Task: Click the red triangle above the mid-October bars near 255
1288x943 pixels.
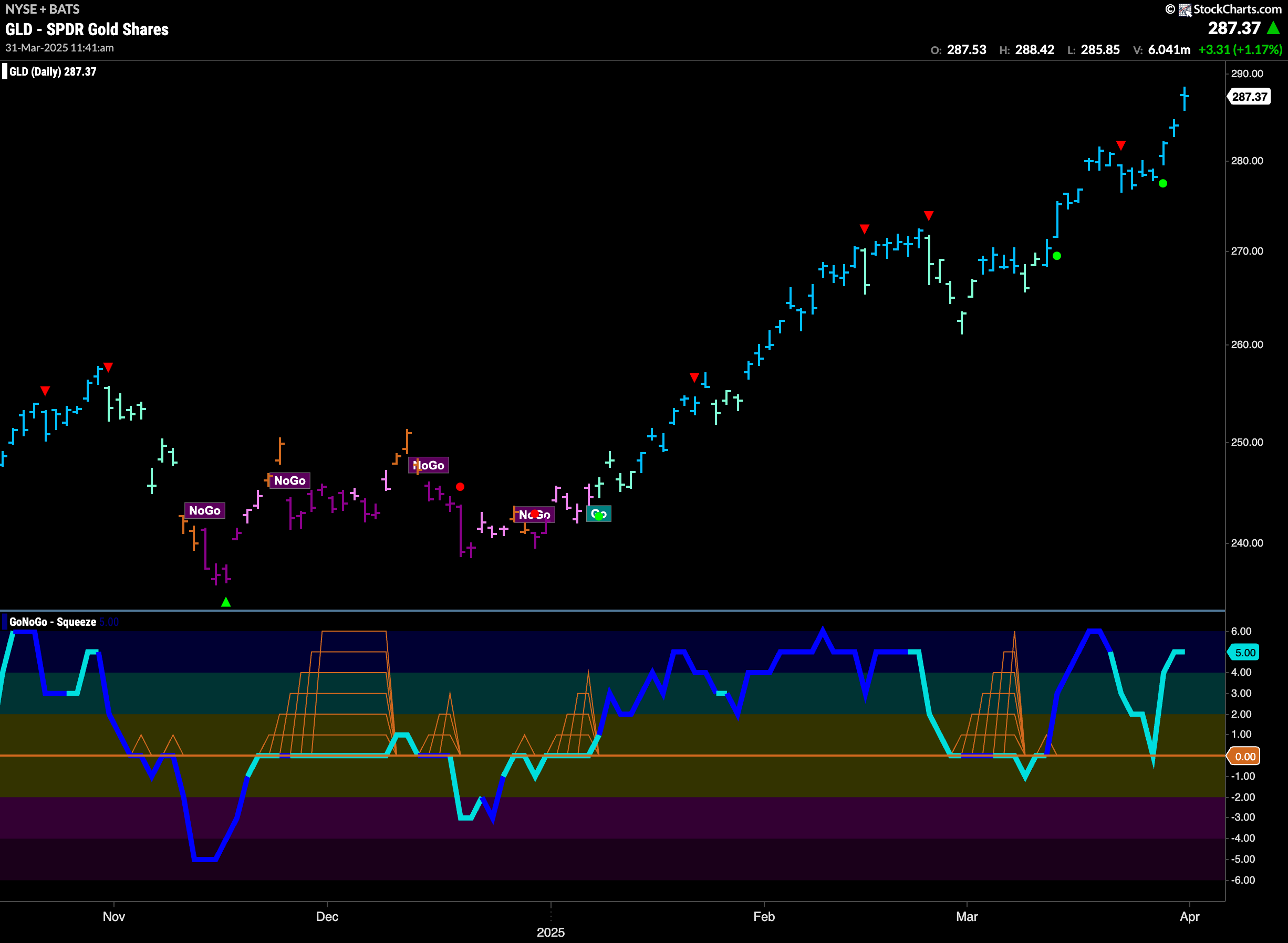Action: (45, 391)
